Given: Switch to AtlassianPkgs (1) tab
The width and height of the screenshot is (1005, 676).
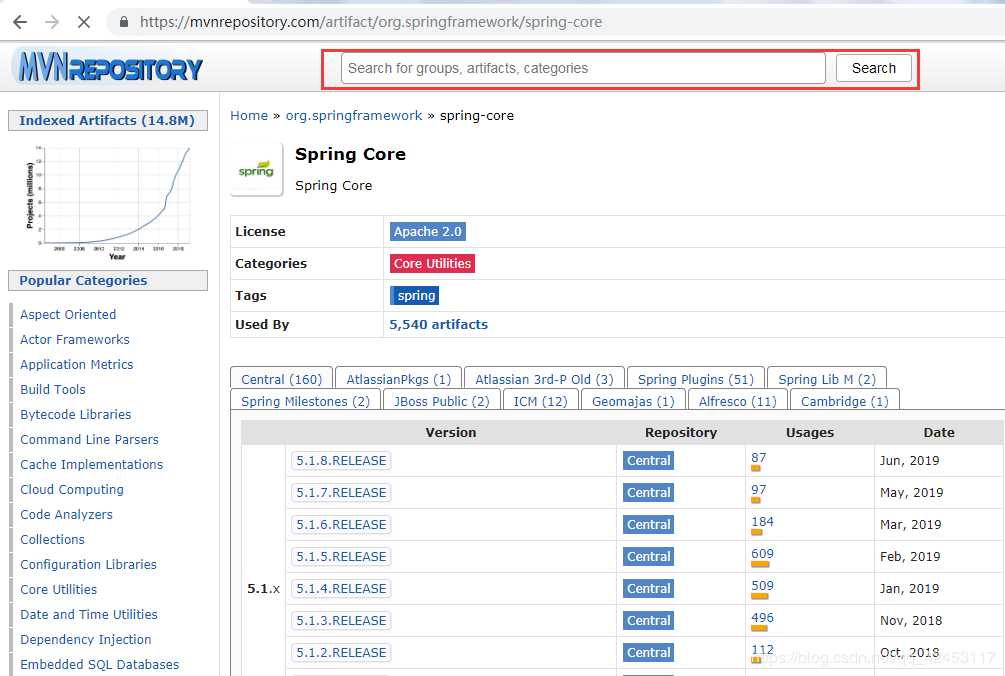Looking at the screenshot, I should pos(398,379).
